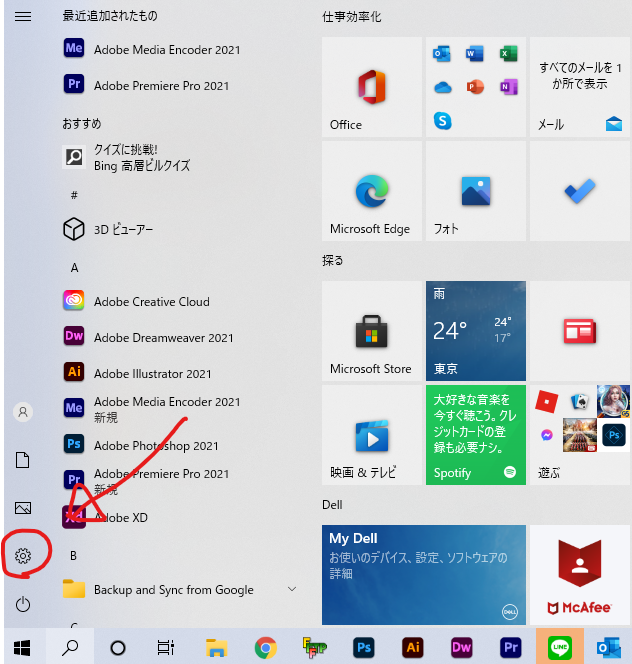
Task: Open LINE from taskbar
Action: coord(560,647)
